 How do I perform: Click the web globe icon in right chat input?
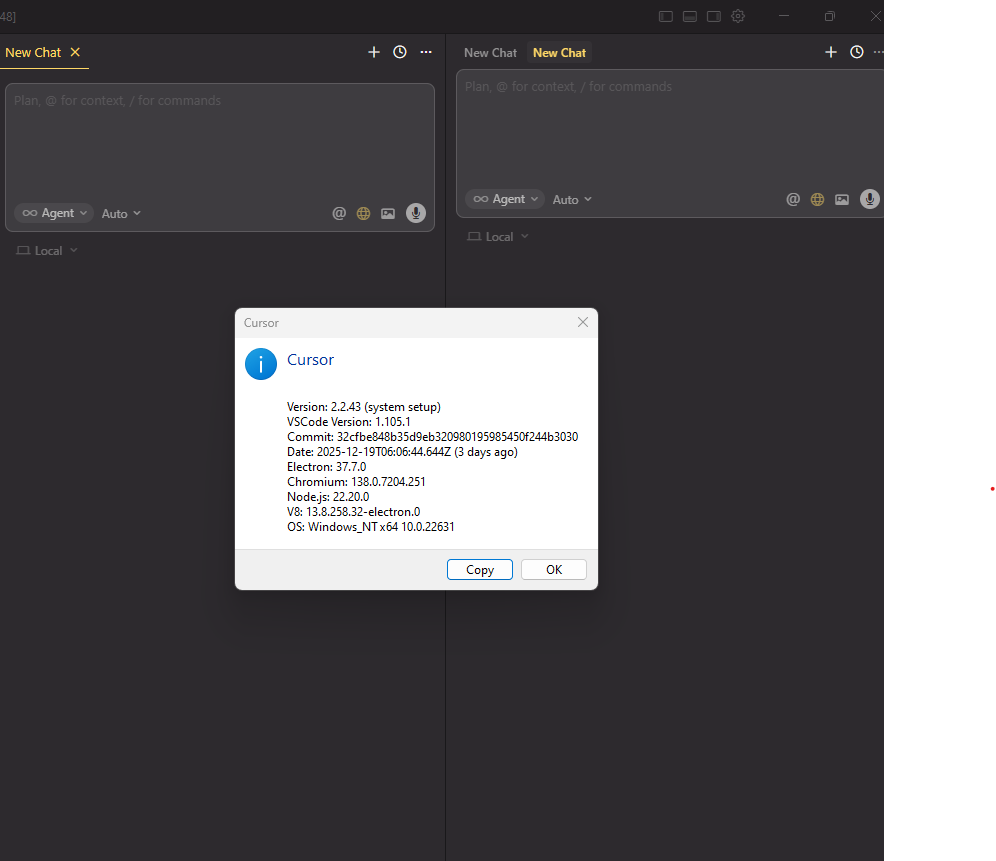point(818,200)
